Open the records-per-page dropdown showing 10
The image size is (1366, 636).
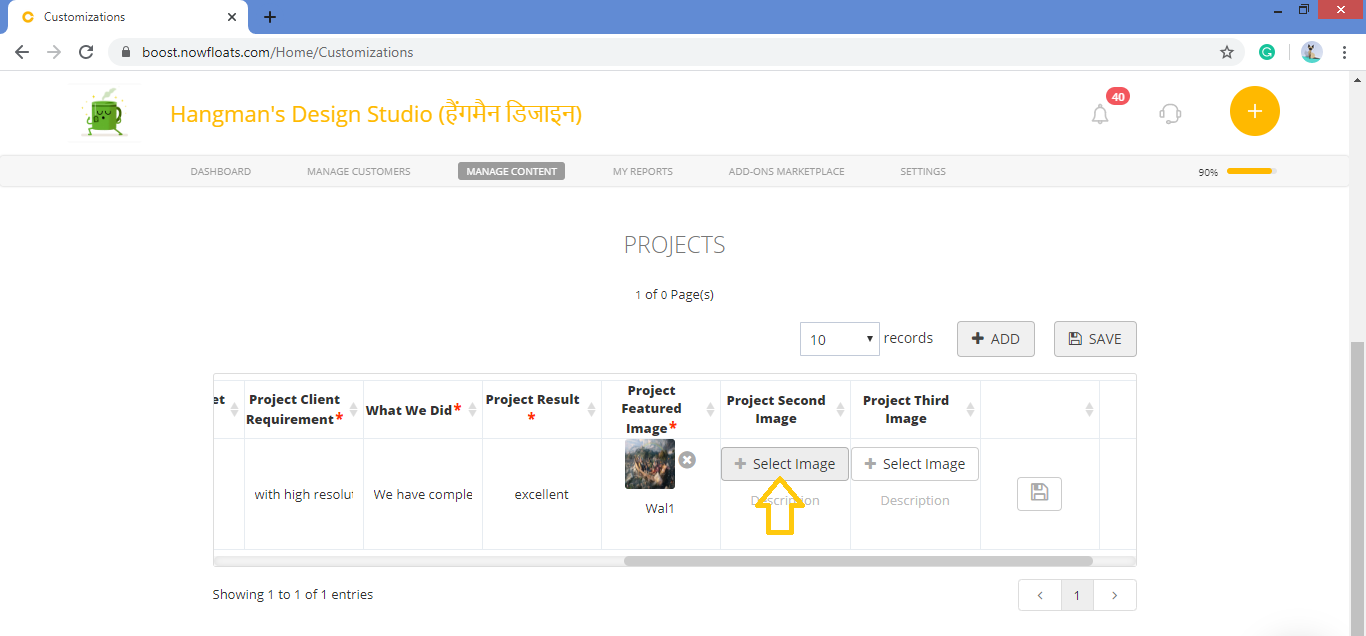(x=839, y=339)
